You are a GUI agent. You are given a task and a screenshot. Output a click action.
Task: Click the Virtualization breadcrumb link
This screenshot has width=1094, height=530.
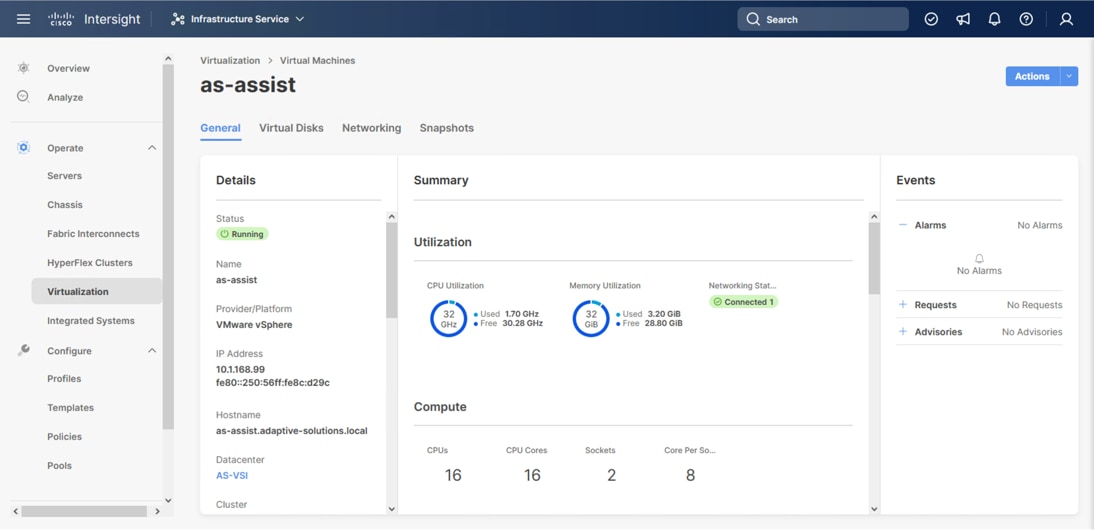coord(230,61)
